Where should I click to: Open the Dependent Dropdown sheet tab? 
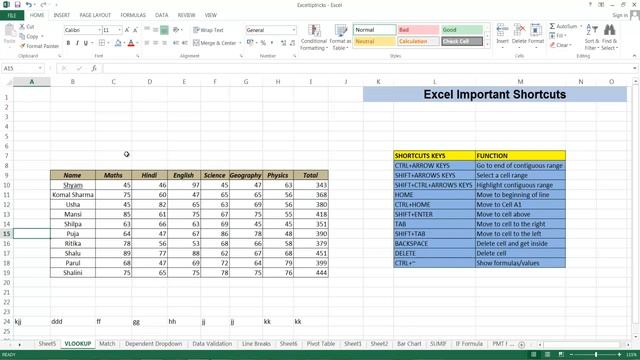coord(153,344)
